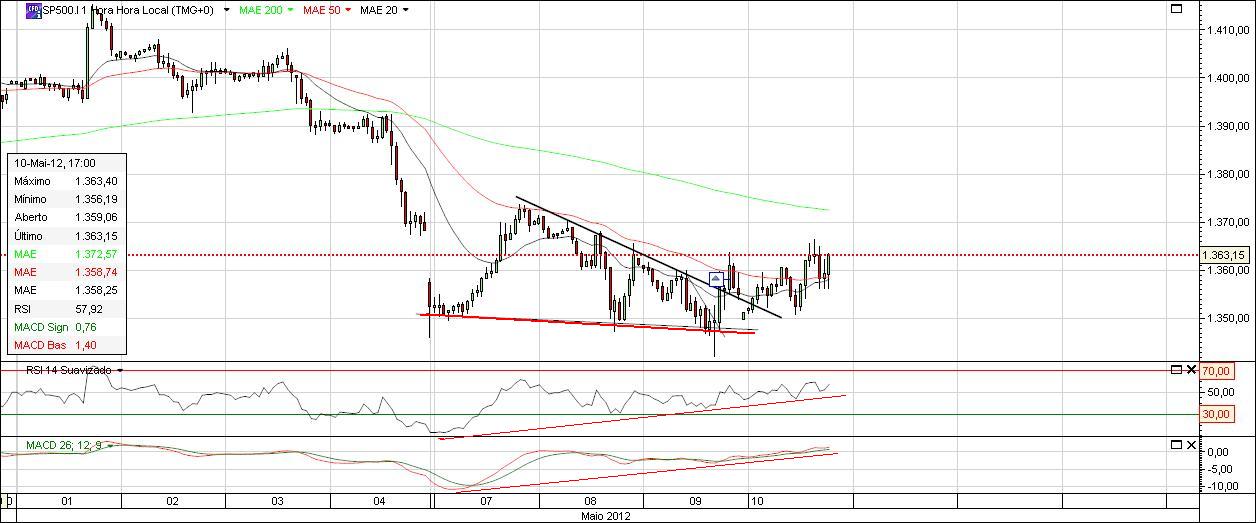Select the black MAE 1.358,25 row
Viewport: 1256px width, 523px height.
[67, 290]
